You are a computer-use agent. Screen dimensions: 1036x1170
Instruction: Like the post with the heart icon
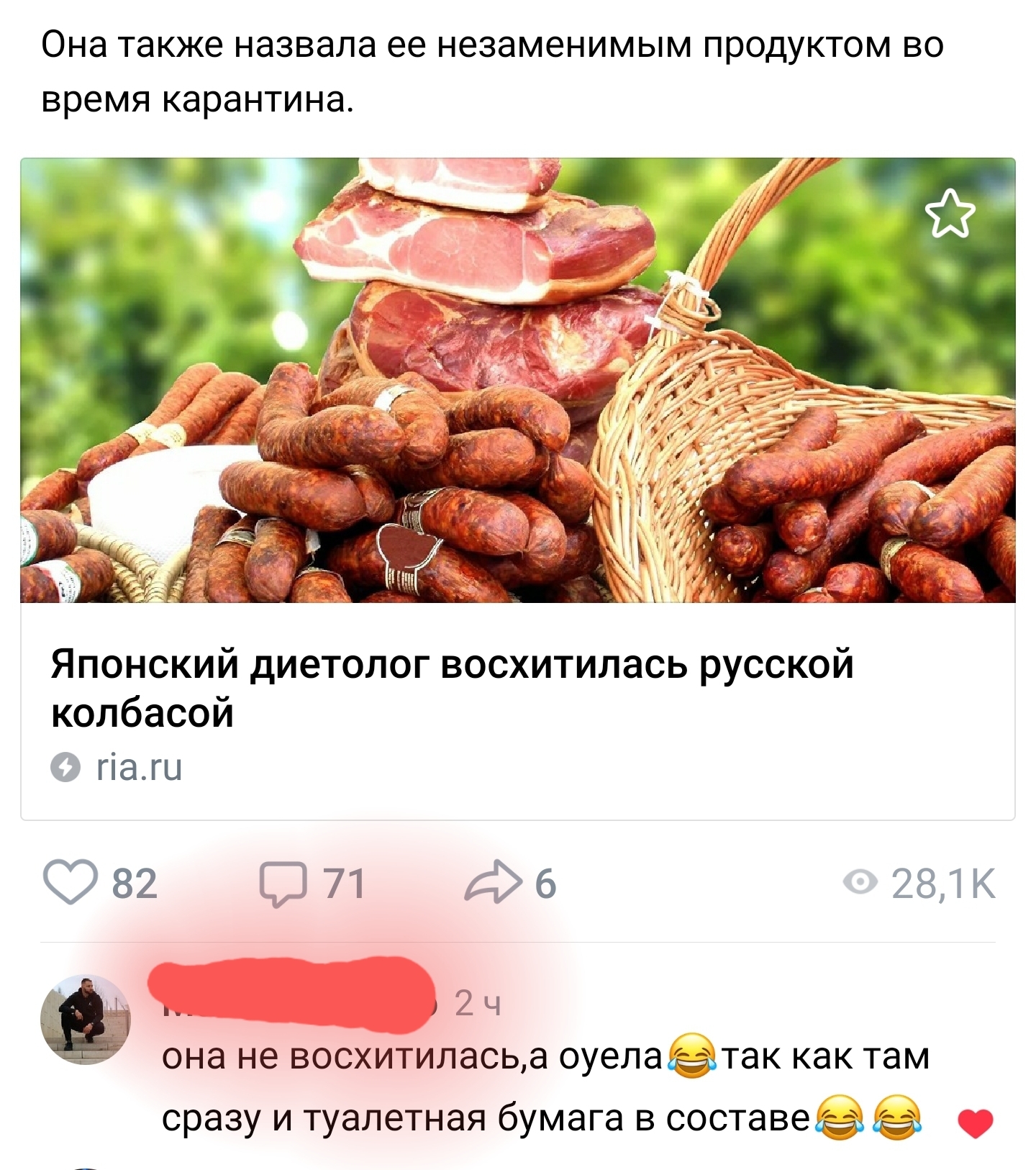pos(71,883)
